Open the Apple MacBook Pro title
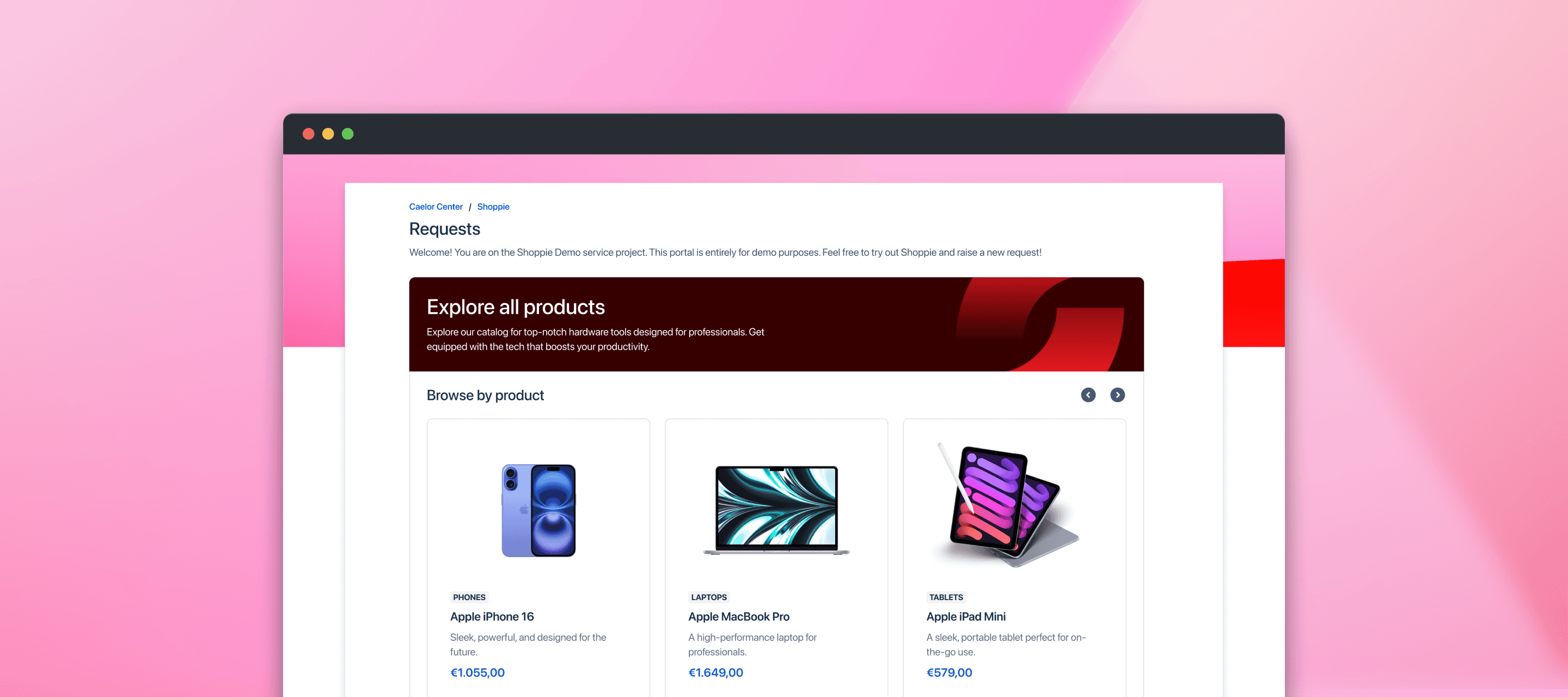1568x697 pixels. [739, 616]
